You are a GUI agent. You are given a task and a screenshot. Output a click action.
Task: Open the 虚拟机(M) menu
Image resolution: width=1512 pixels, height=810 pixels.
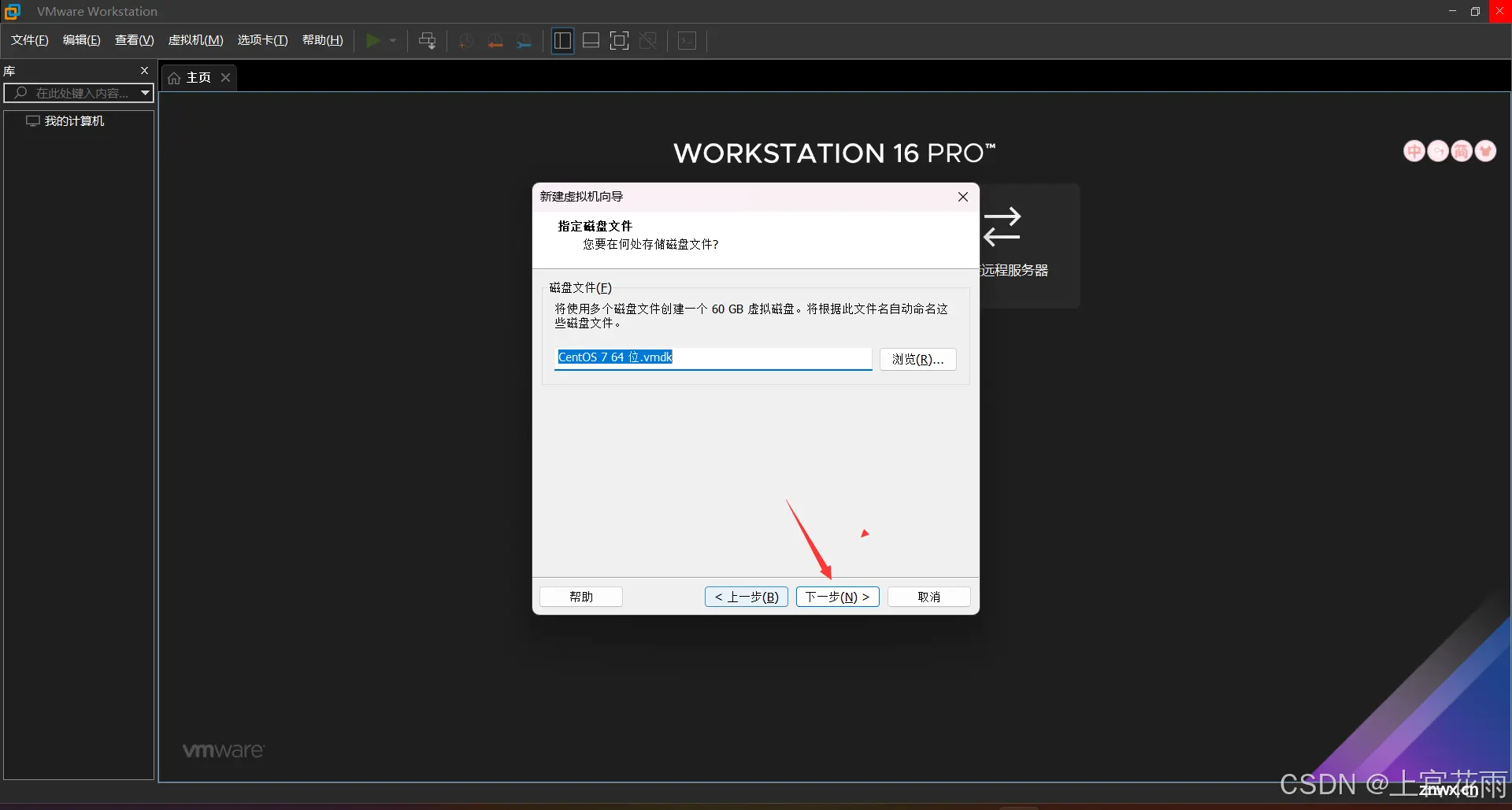click(x=196, y=40)
